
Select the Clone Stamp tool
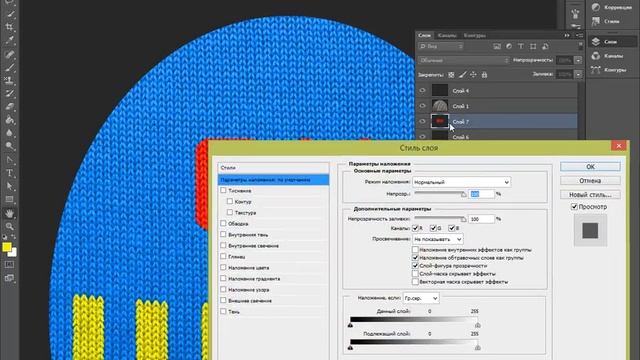coord(9,80)
